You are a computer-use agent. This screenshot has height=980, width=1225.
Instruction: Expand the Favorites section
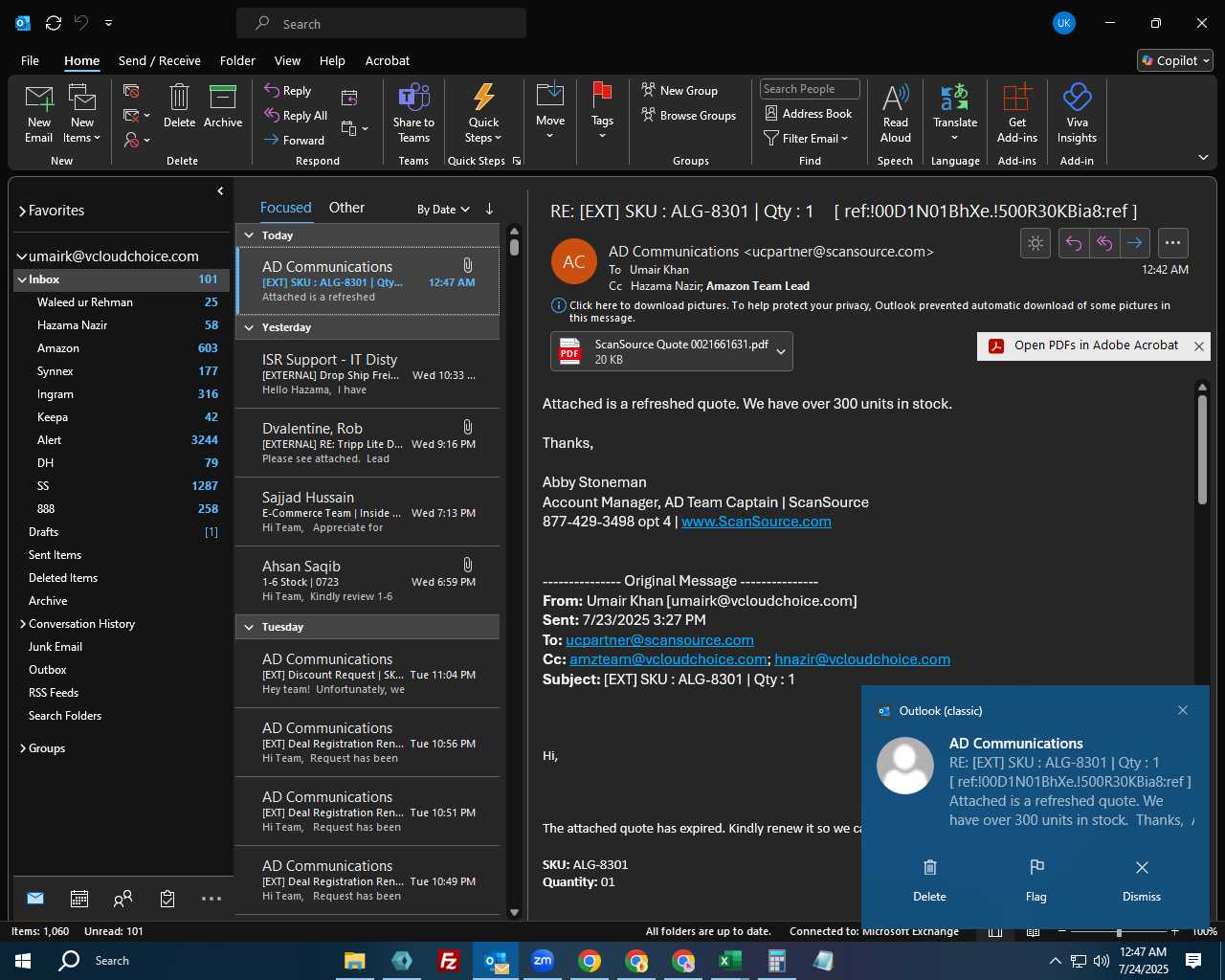(x=22, y=211)
